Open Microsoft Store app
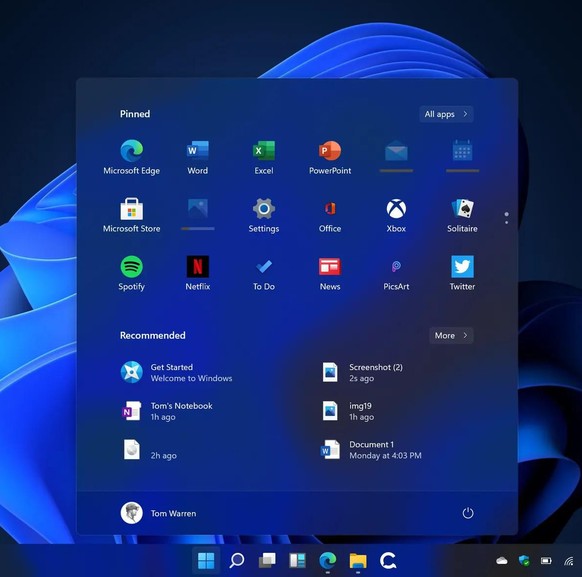Image resolution: width=582 pixels, height=577 pixels. 131,215
